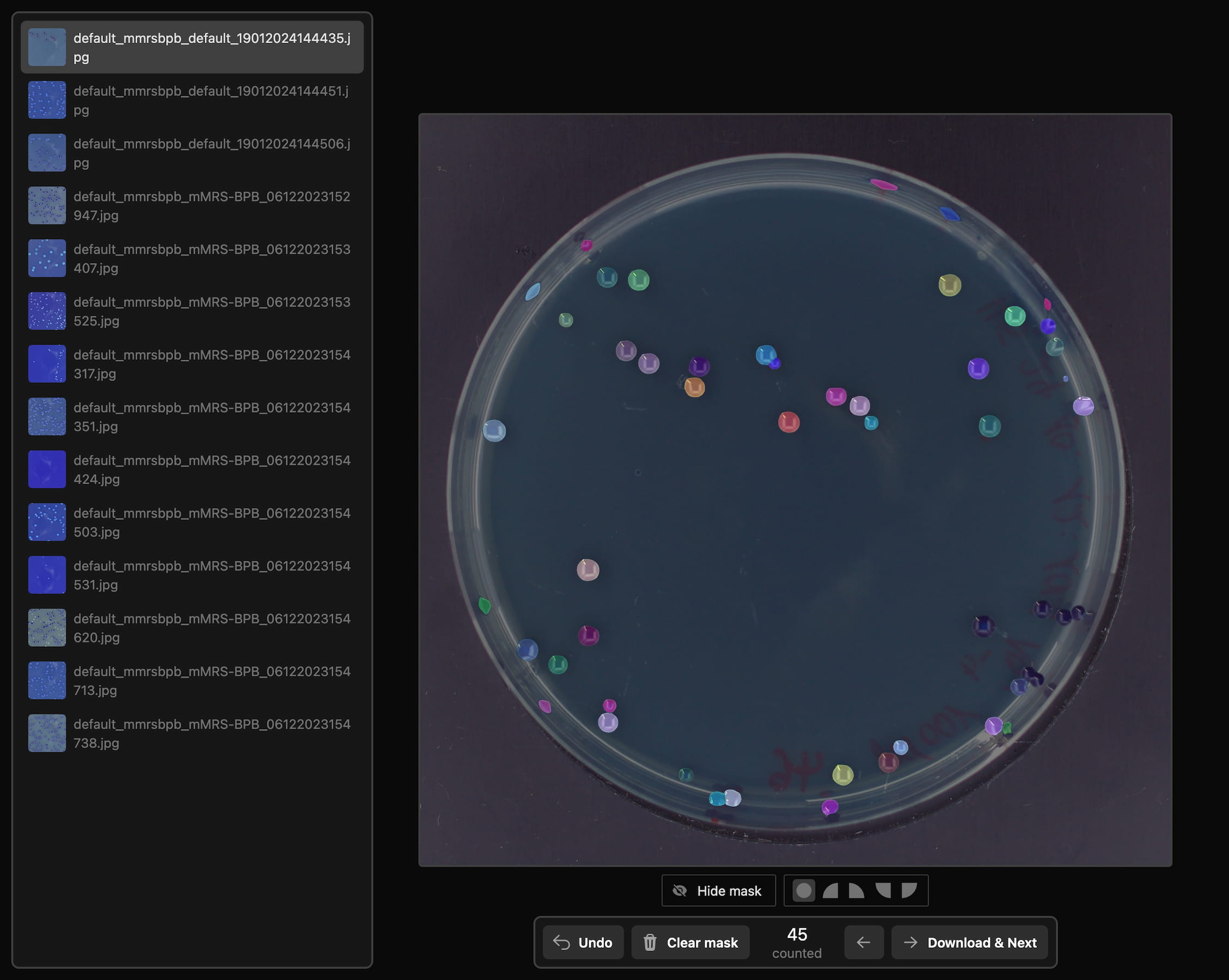The width and height of the screenshot is (1229, 980).
Task: Select the rightmost plate segment shape icon
Action: tap(910, 890)
